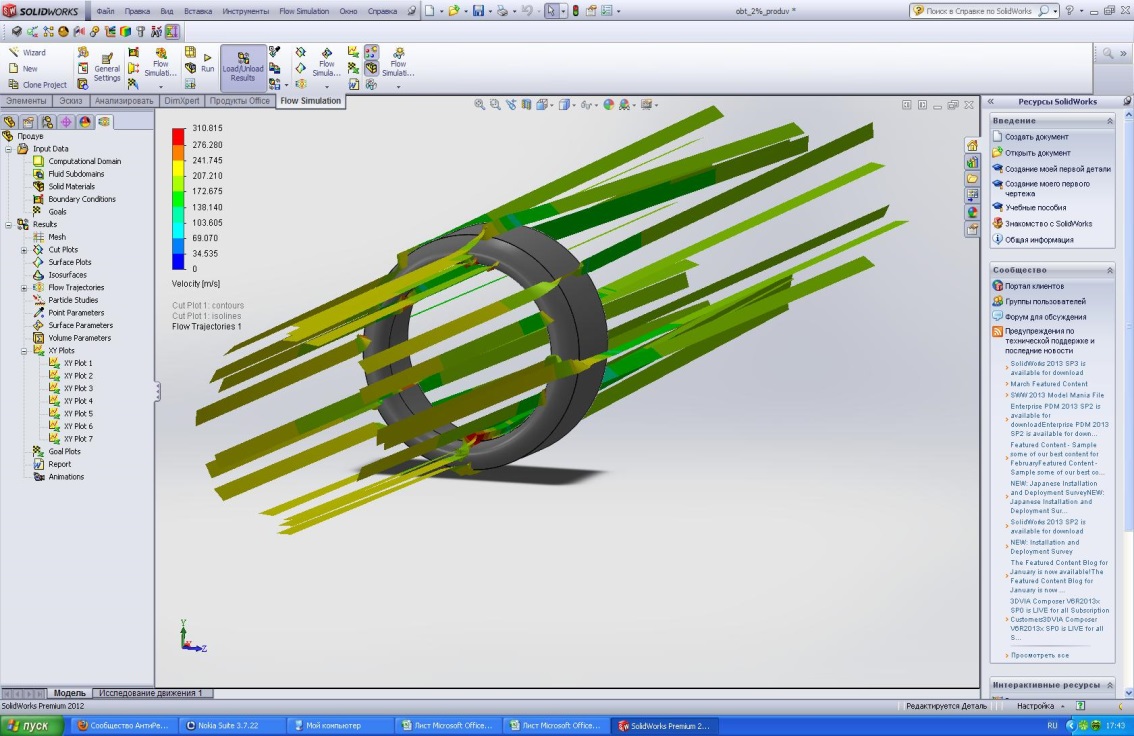Open the Инструменты menu
Viewport: 1134px width, 736px height.
pyautogui.click(x=245, y=11)
